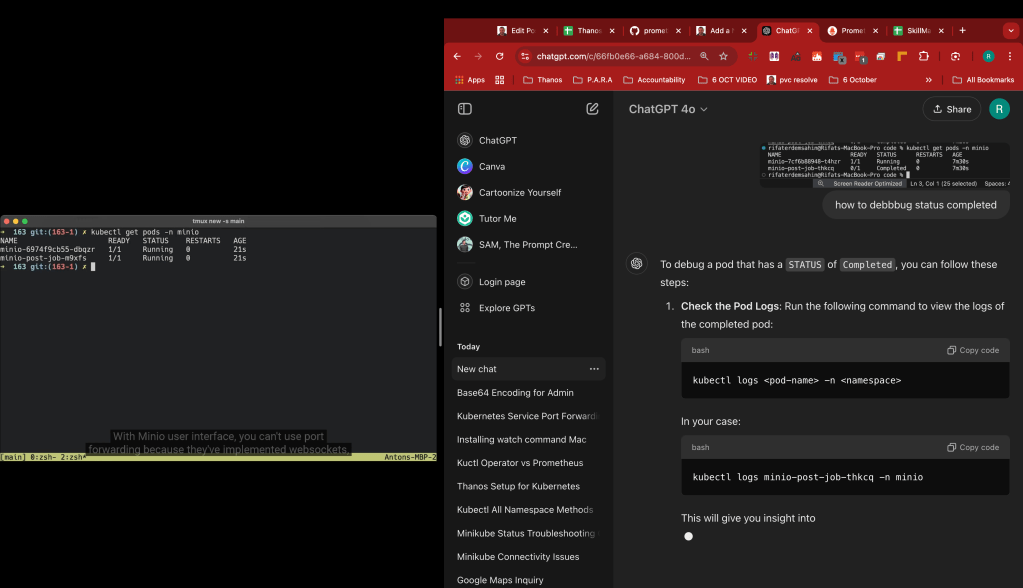Open Base64 Encoding for Admin chat
The image size is (1023, 588).
point(528,393)
